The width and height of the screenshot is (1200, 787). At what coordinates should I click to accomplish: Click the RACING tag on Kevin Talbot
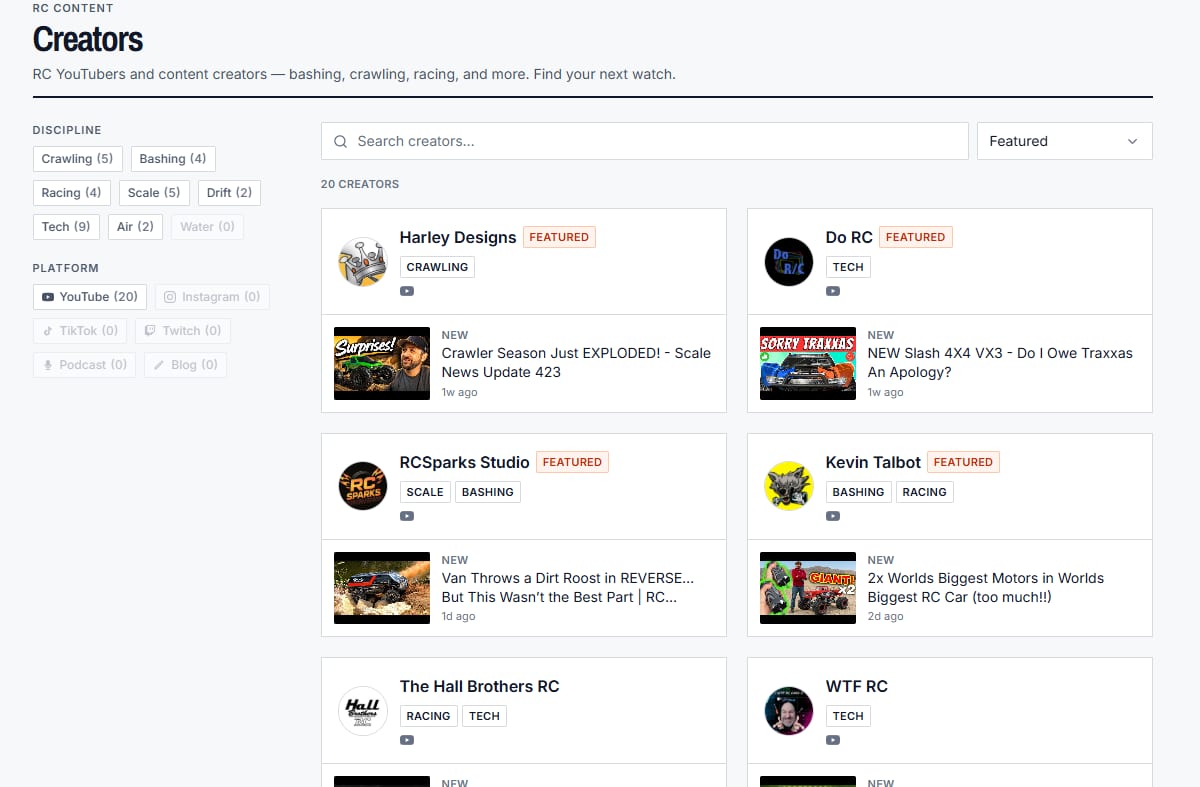[x=925, y=492]
